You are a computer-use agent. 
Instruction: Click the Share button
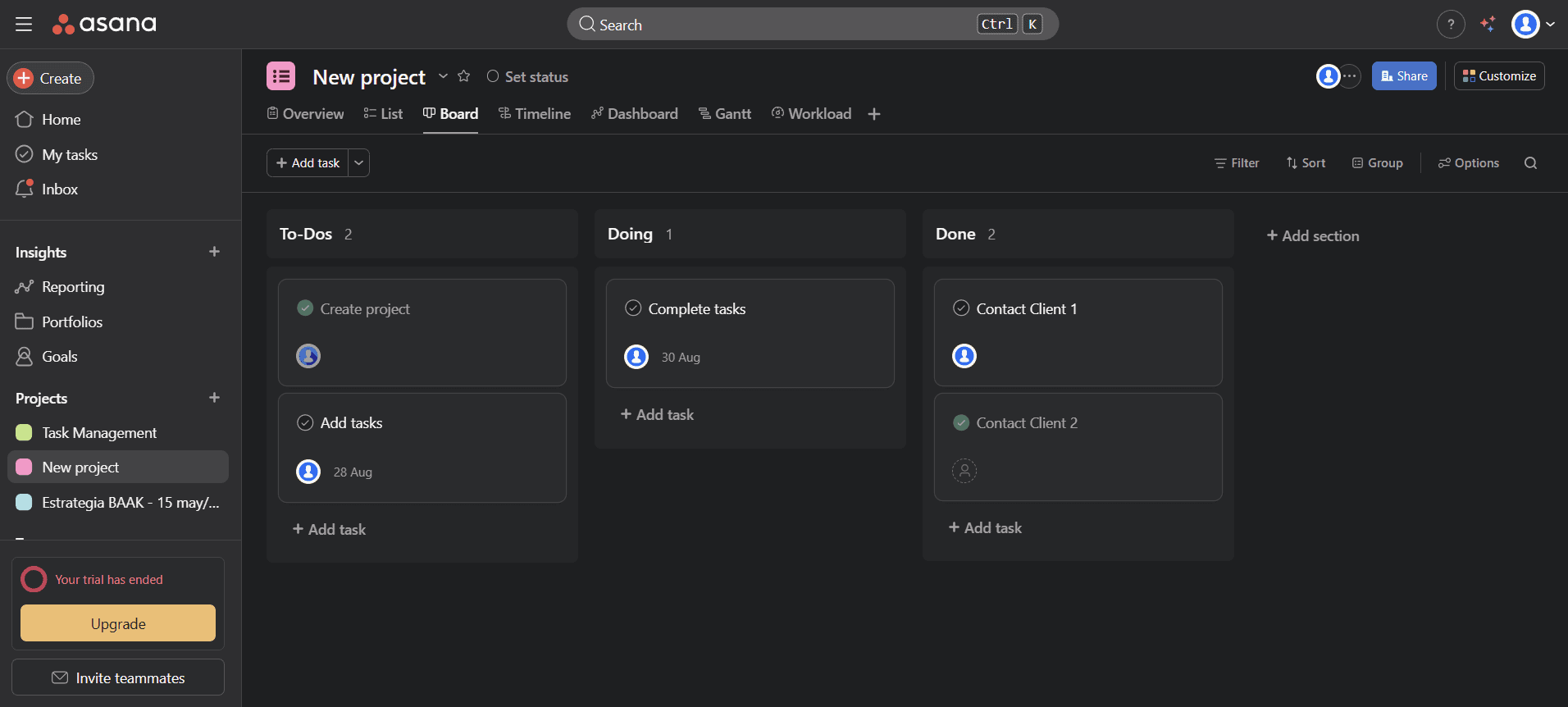pyautogui.click(x=1404, y=76)
